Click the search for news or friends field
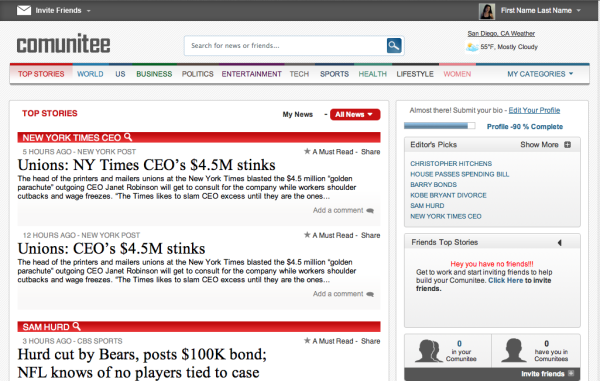The image size is (600, 381). (x=286, y=46)
